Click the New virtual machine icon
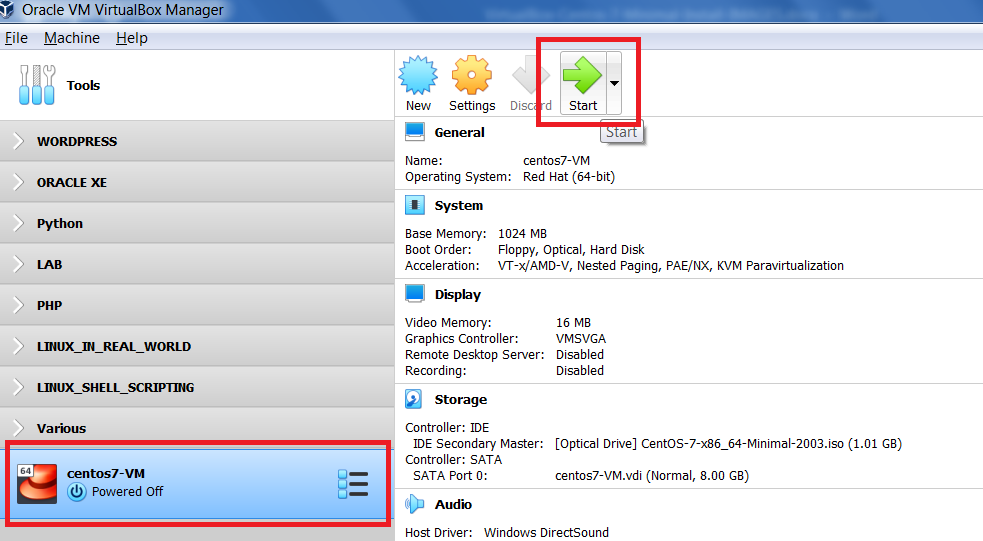 pos(418,76)
